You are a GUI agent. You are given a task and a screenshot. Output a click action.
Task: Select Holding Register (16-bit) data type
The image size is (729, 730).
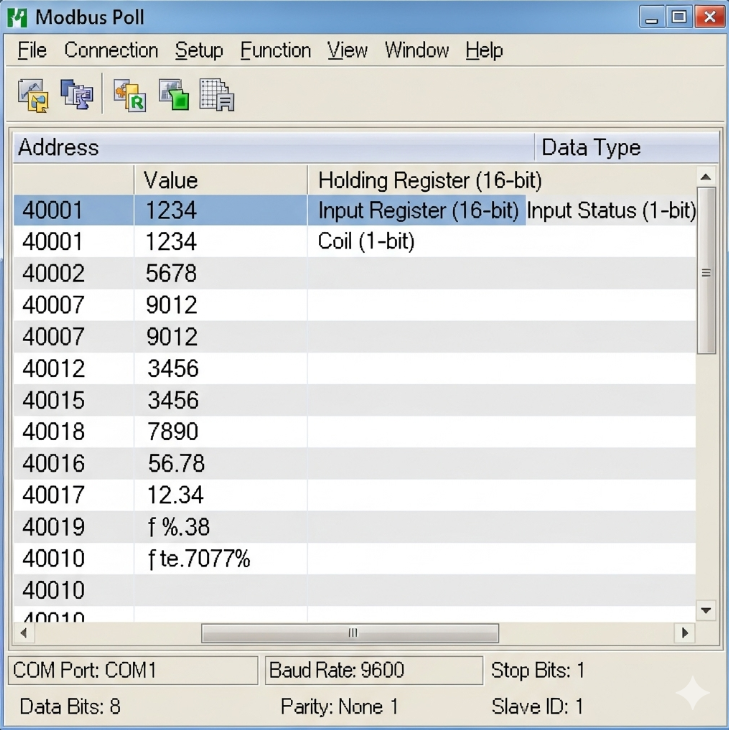430,181
